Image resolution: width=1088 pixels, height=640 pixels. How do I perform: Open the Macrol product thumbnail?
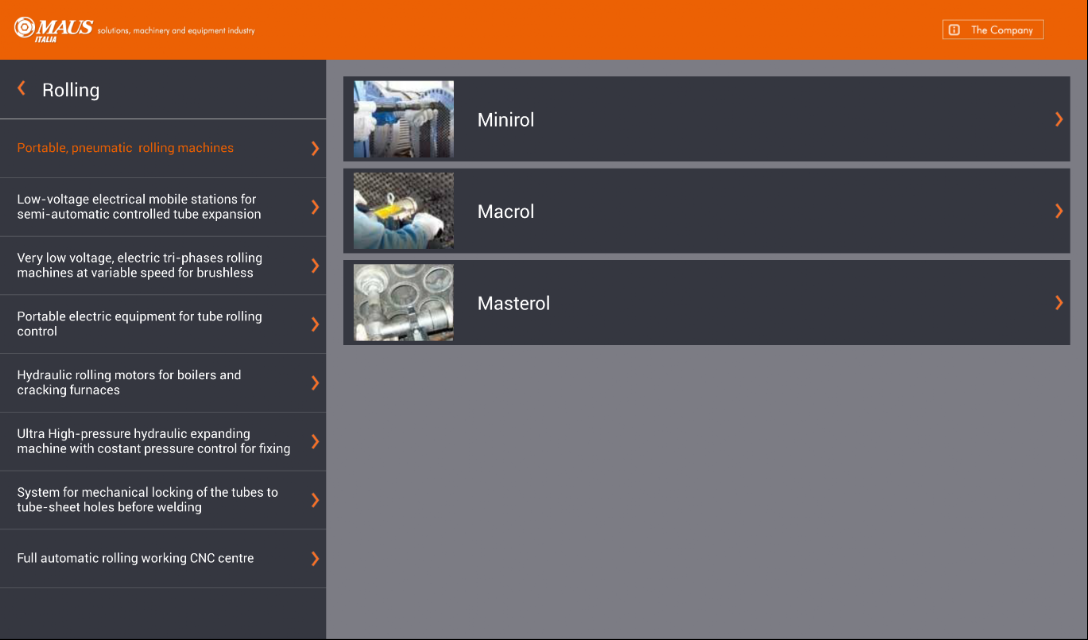[404, 211]
